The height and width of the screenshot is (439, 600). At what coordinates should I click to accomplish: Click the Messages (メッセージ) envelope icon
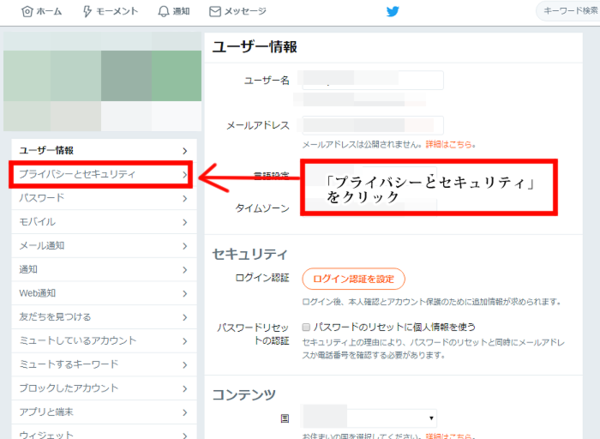(215, 11)
